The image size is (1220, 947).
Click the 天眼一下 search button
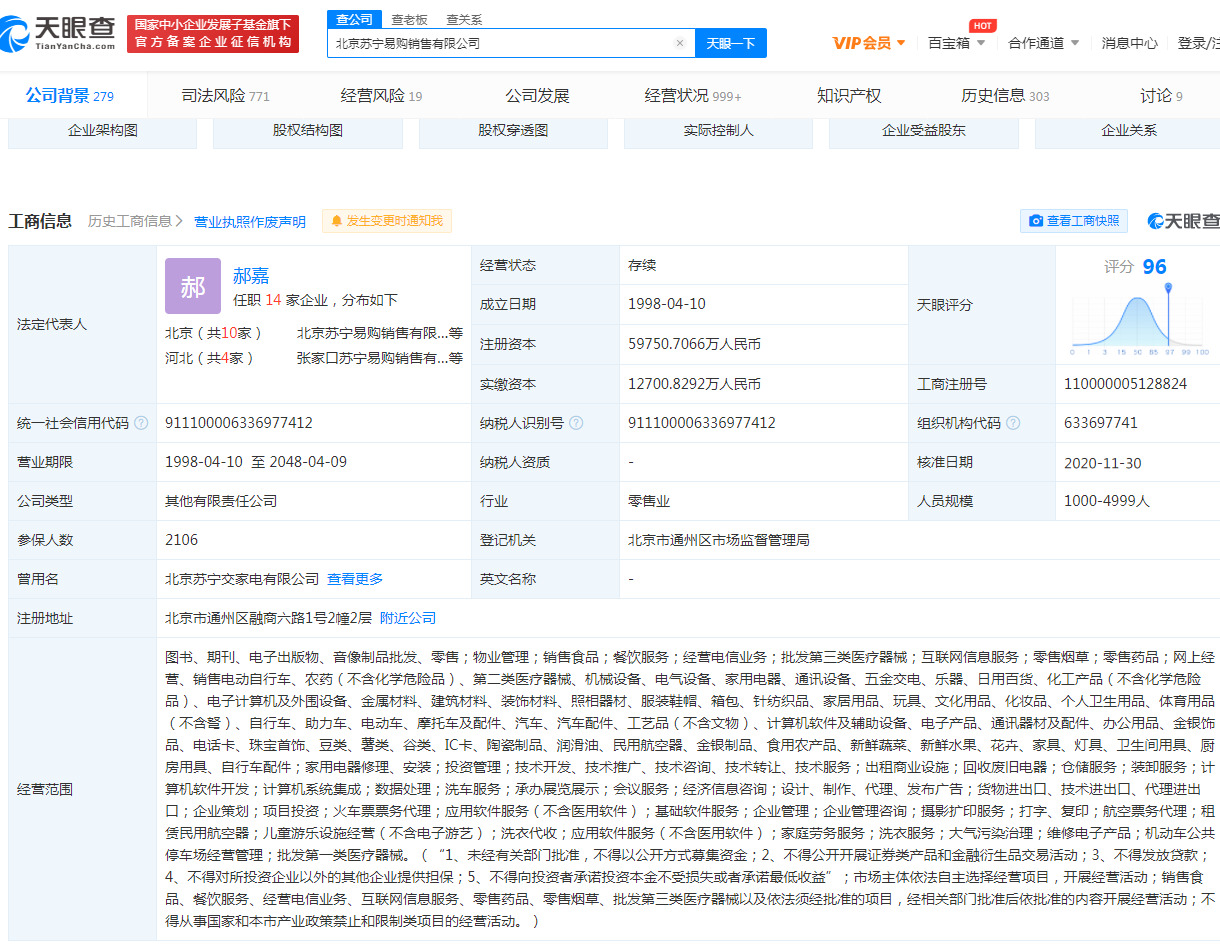coord(731,43)
